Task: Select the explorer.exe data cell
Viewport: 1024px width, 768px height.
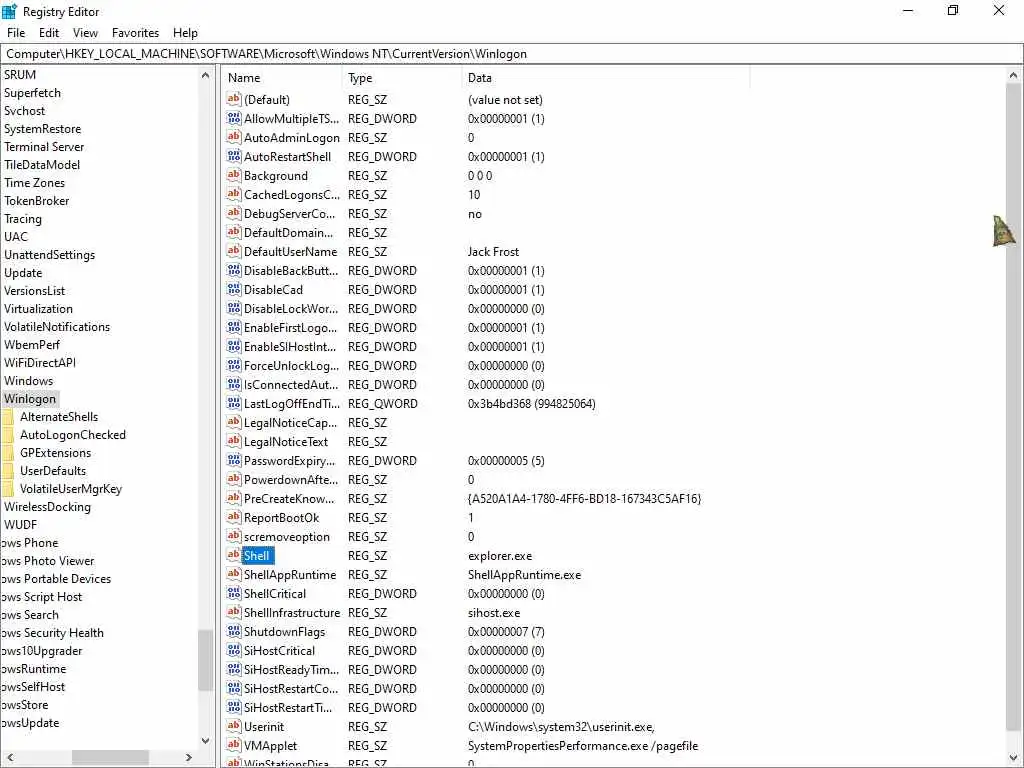Action: coord(500,556)
